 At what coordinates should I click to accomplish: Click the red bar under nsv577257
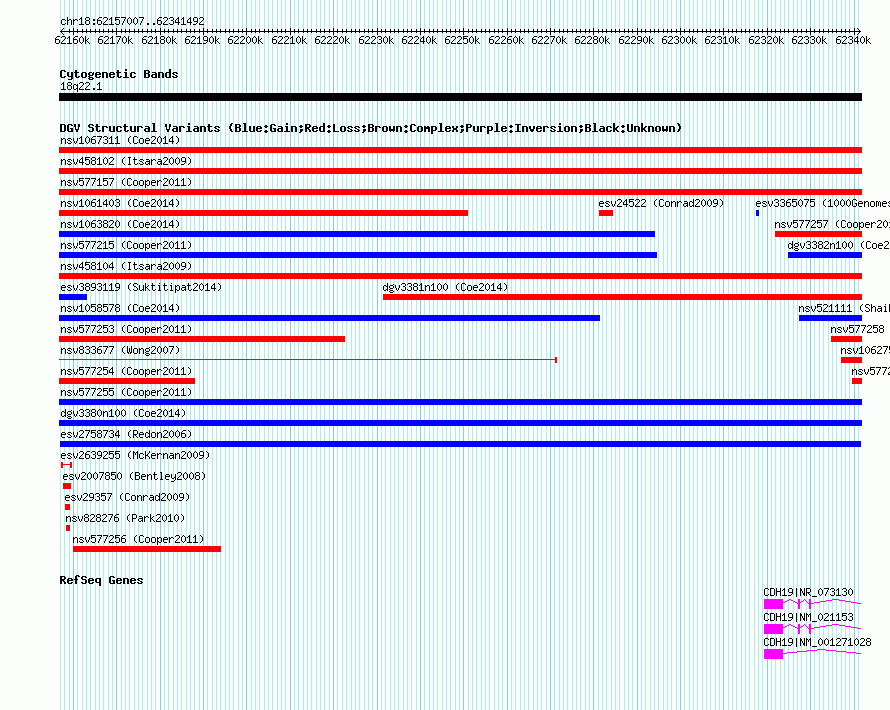click(818, 234)
